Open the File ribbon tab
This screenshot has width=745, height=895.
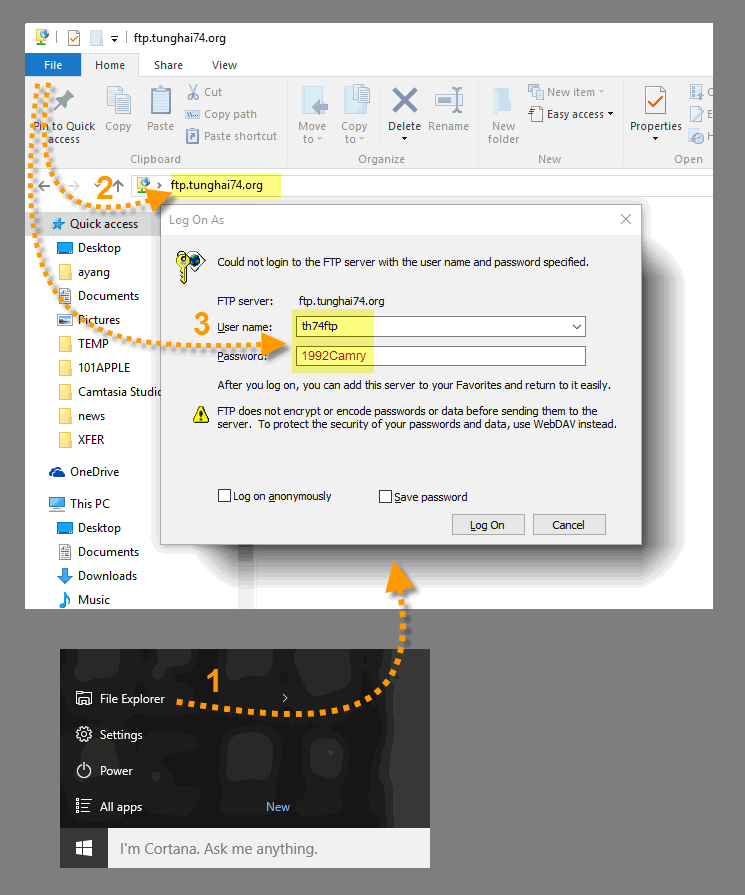53,65
